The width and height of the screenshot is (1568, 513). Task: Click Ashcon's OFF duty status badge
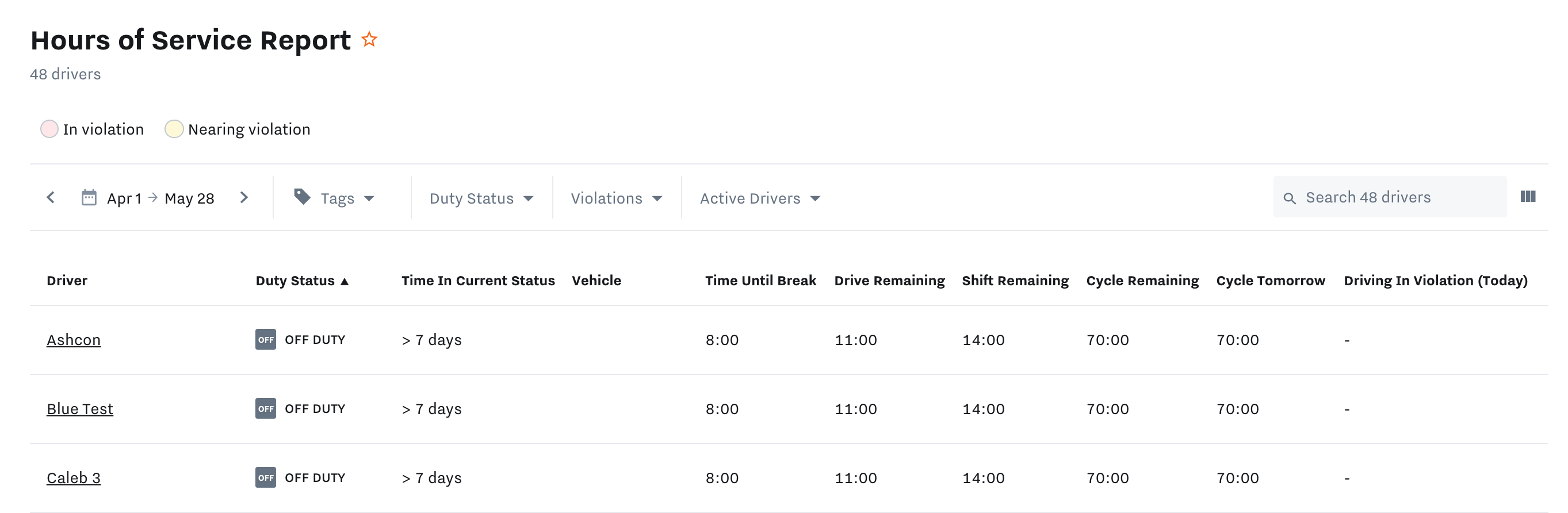coord(265,339)
